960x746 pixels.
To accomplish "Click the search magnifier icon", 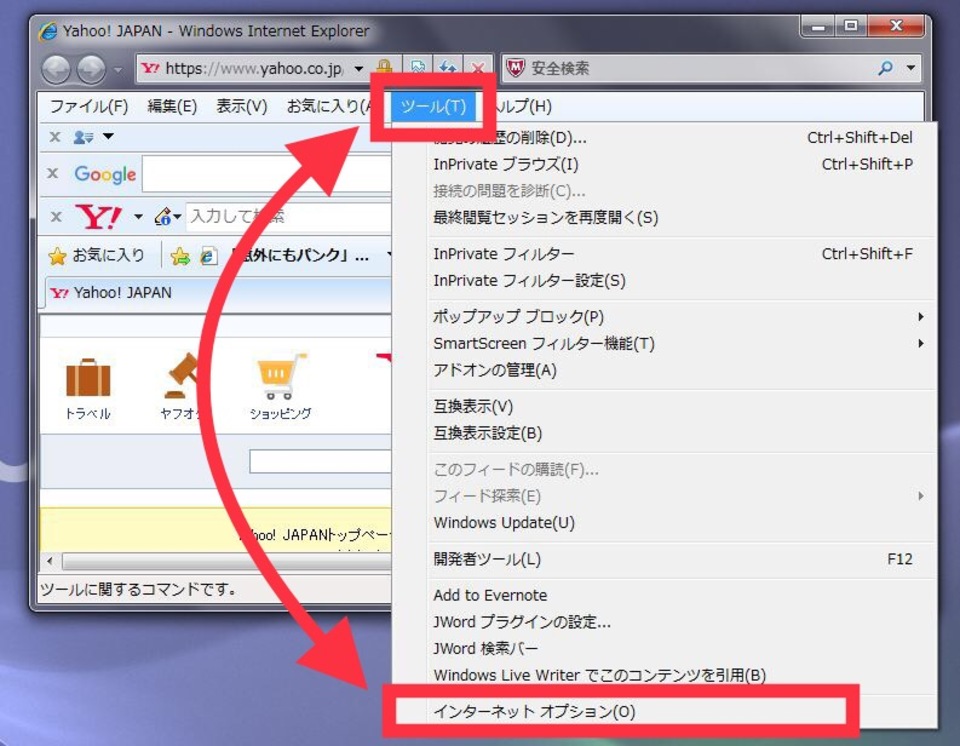I will pyautogui.click(x=885, y=67).
